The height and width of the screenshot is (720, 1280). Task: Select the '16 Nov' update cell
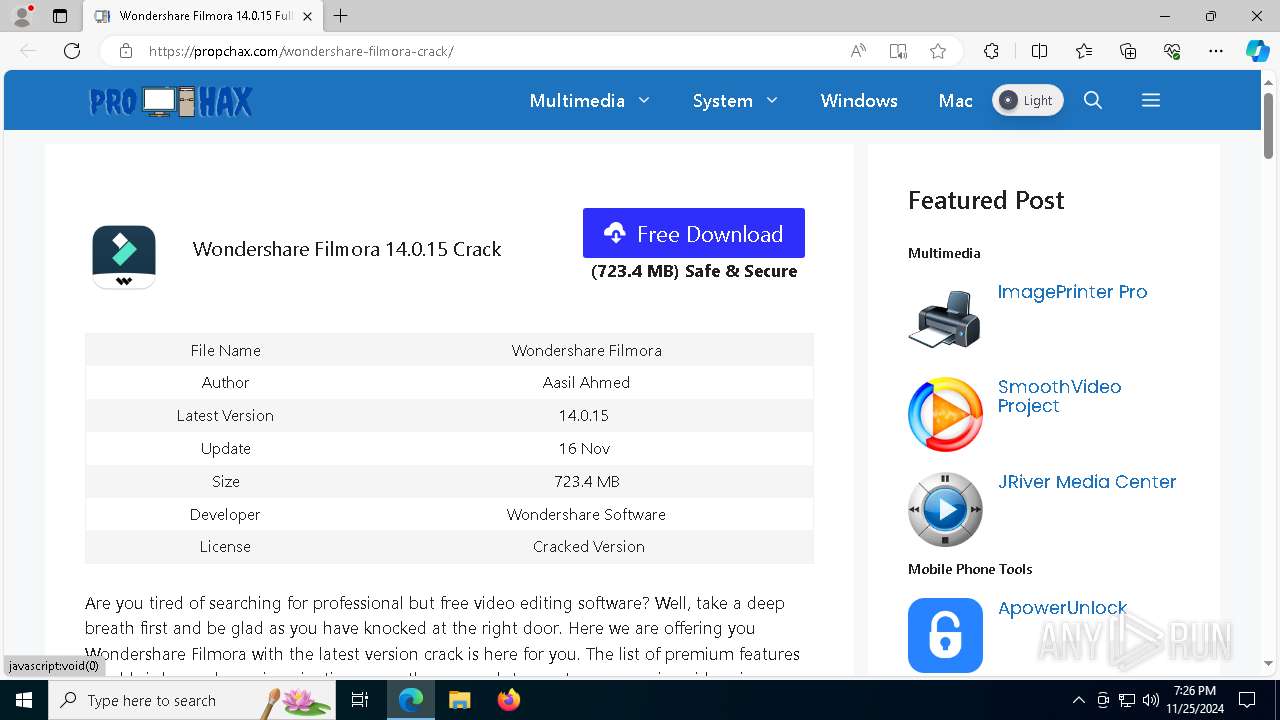click(x=584, y=448)
